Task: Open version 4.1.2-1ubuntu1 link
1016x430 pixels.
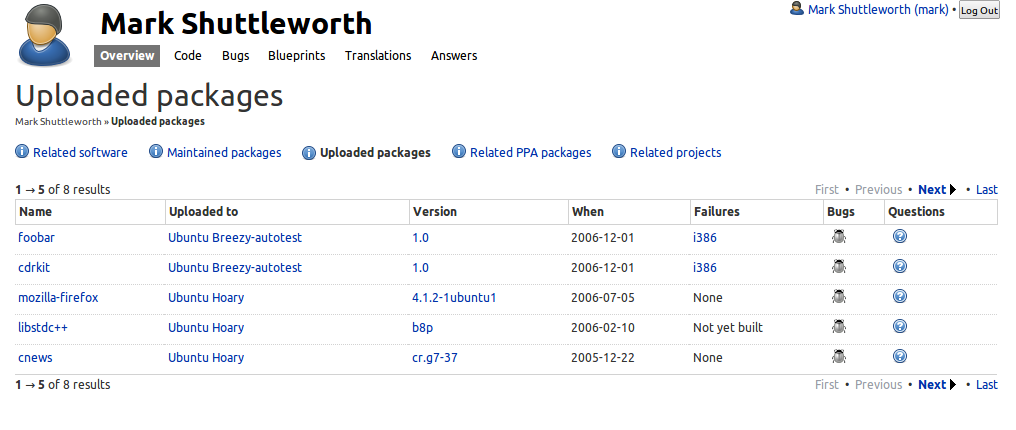Action: [454, 298]
